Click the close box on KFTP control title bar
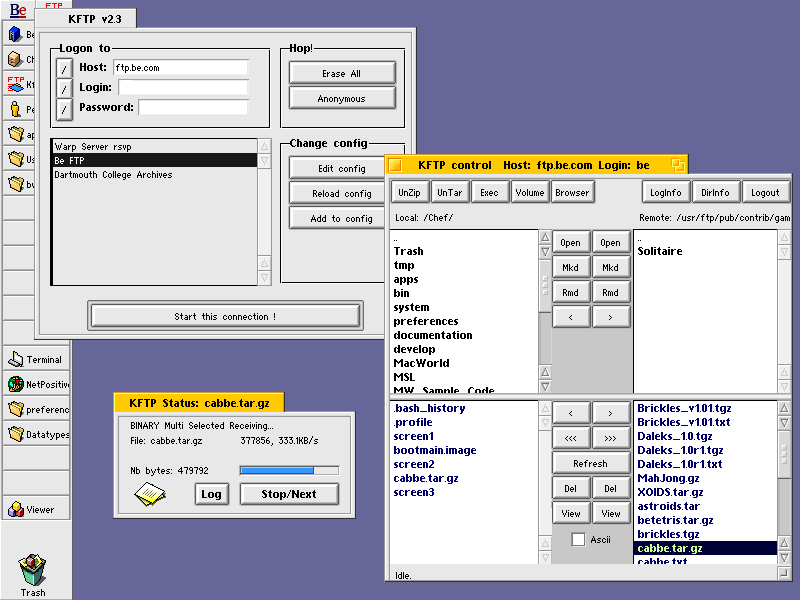 click(395, 165)
